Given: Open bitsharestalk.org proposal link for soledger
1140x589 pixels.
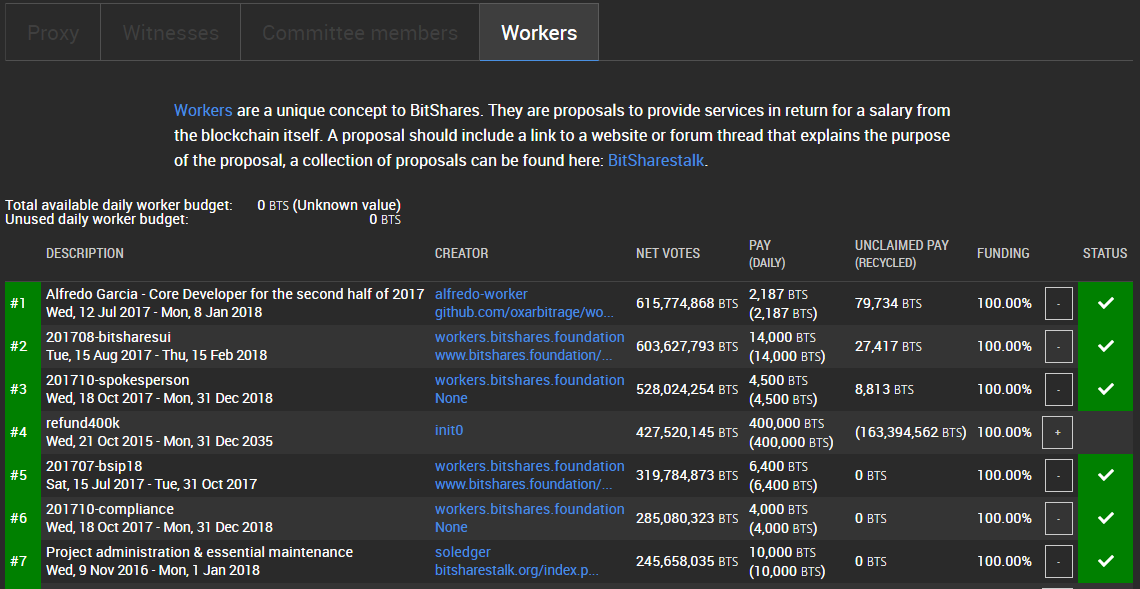Looking at the screenshot, I should pyautogui.click(x=516, y=571).
